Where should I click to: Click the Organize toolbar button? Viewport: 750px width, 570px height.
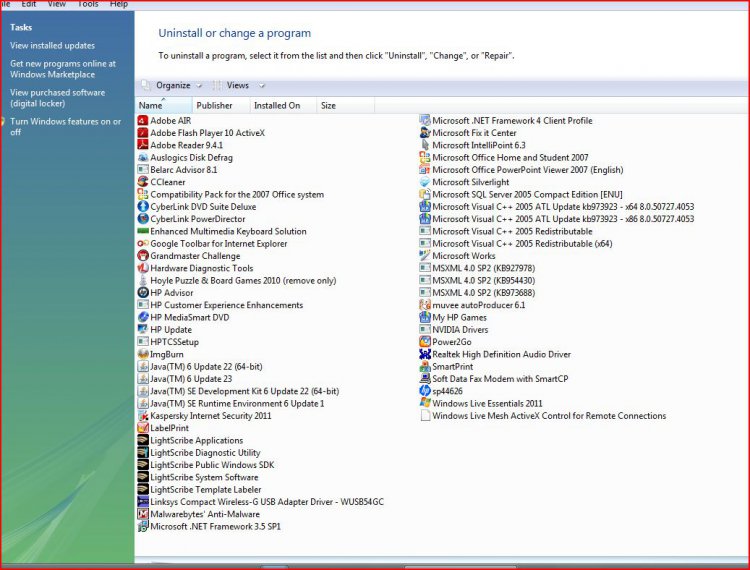(173, 86)
